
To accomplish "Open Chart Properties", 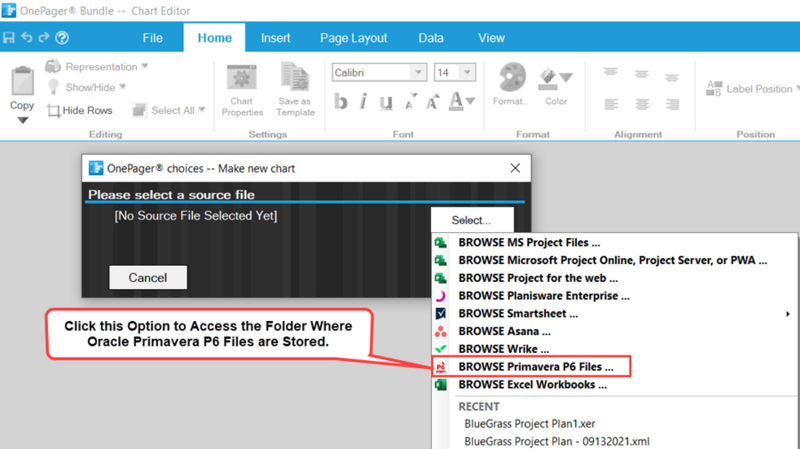I will tap(242, 90).
